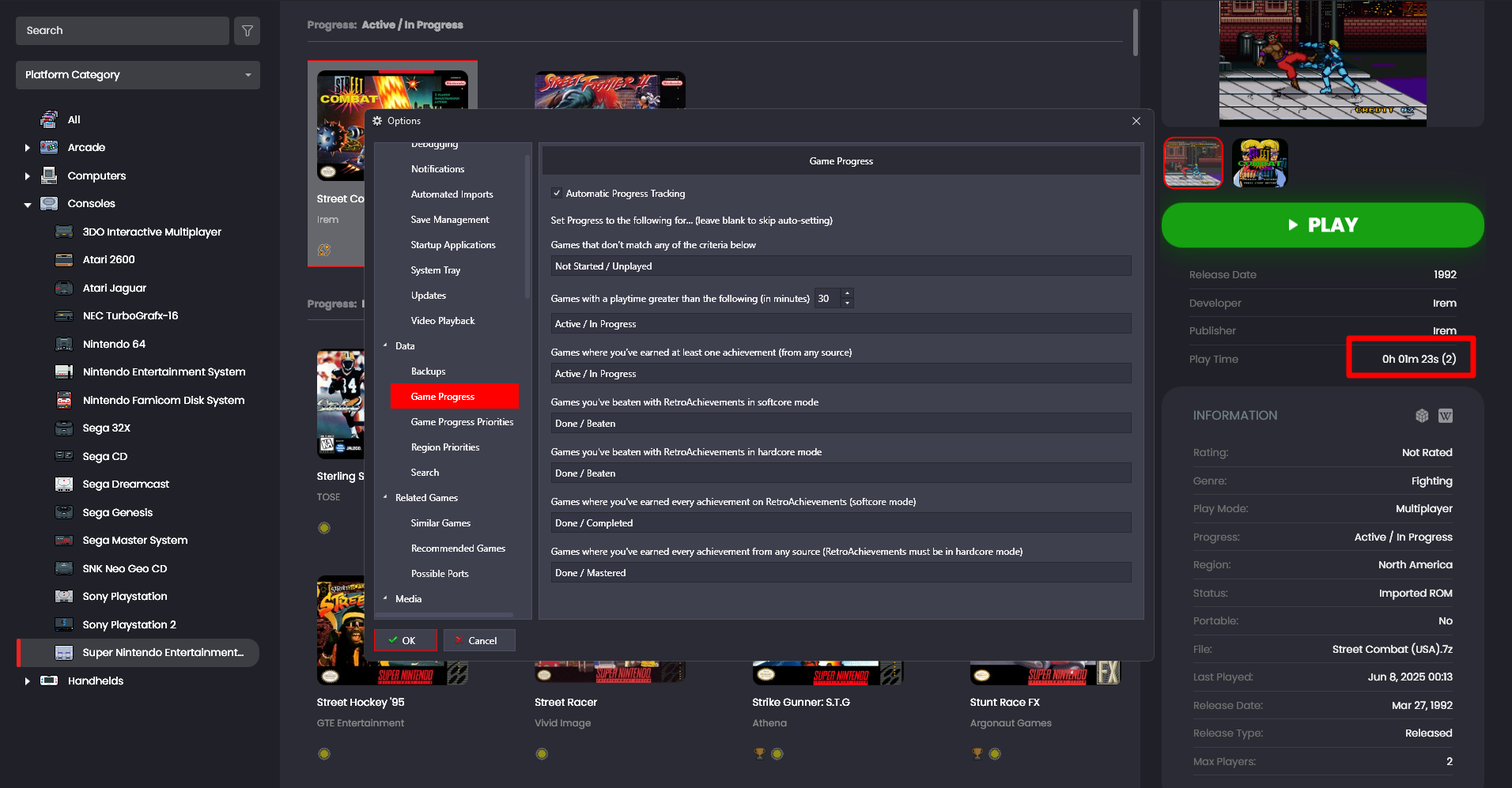Select the Street Combat box art thumbnail
The width and height of the screenshot is (1512, 788).
pyautogui.click(x=1260, y=163)
